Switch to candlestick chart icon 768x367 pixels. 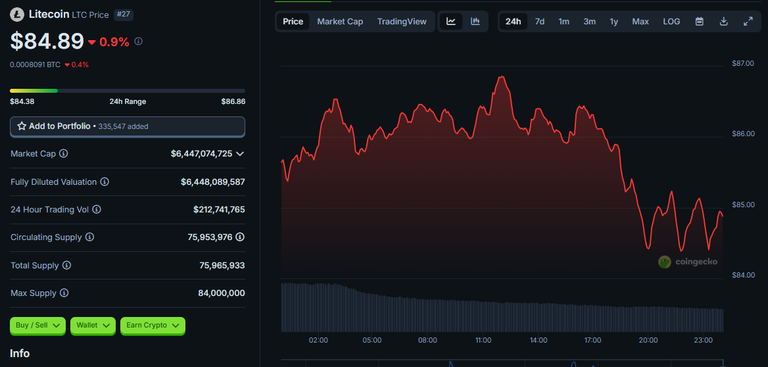pos(475,22)
